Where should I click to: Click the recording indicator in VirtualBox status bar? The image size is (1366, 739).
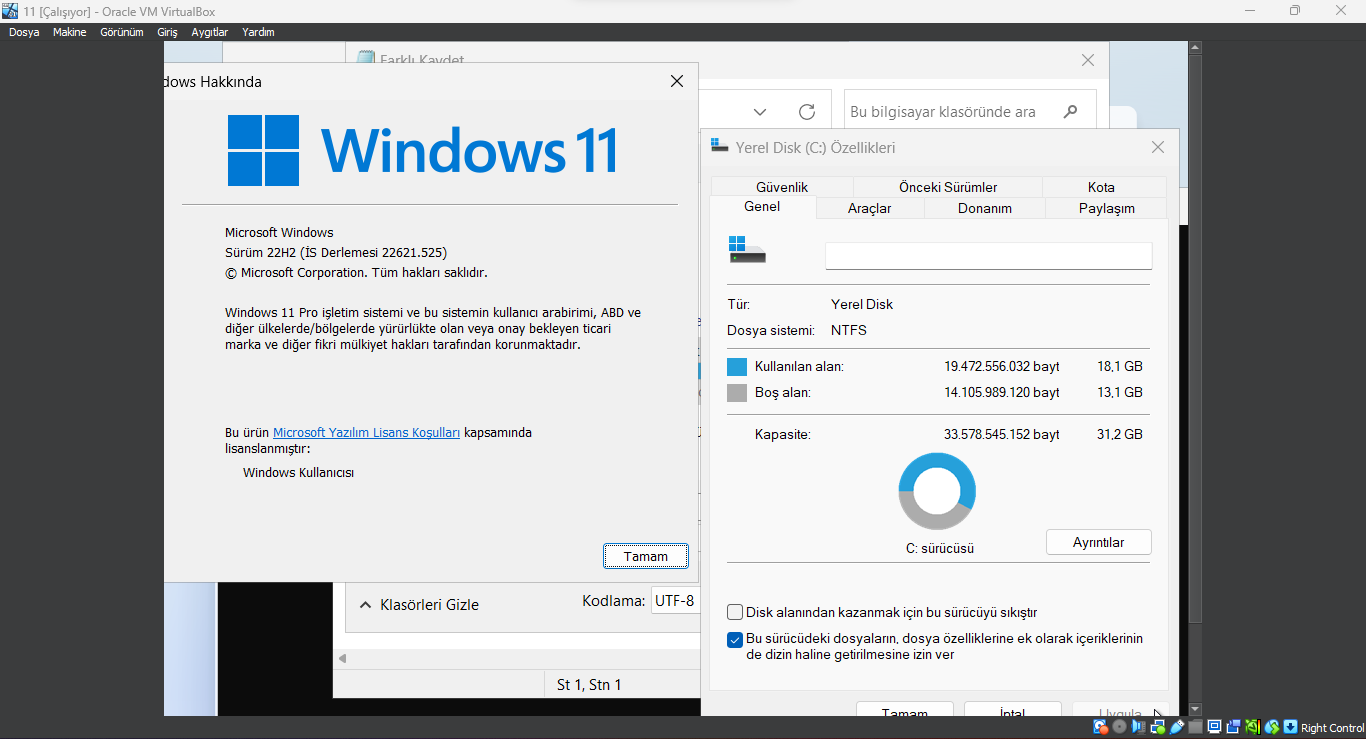pyautogui.click(x=1234, y=727)
